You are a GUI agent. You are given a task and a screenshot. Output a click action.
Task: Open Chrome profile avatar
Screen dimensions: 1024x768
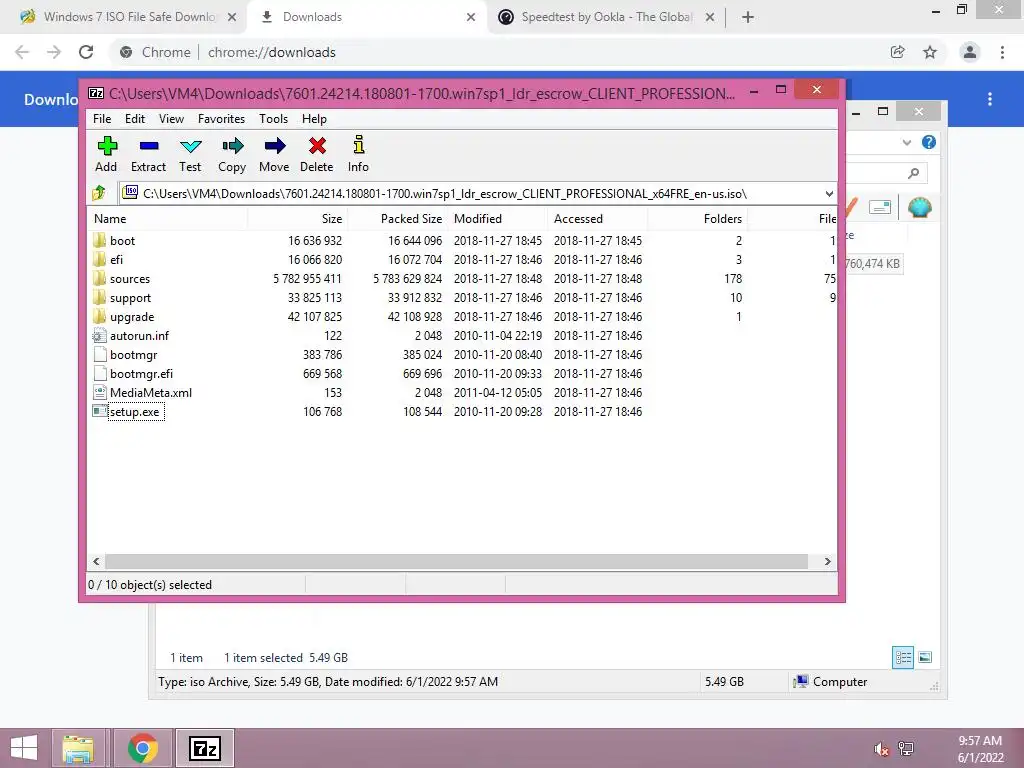[970, 52]
